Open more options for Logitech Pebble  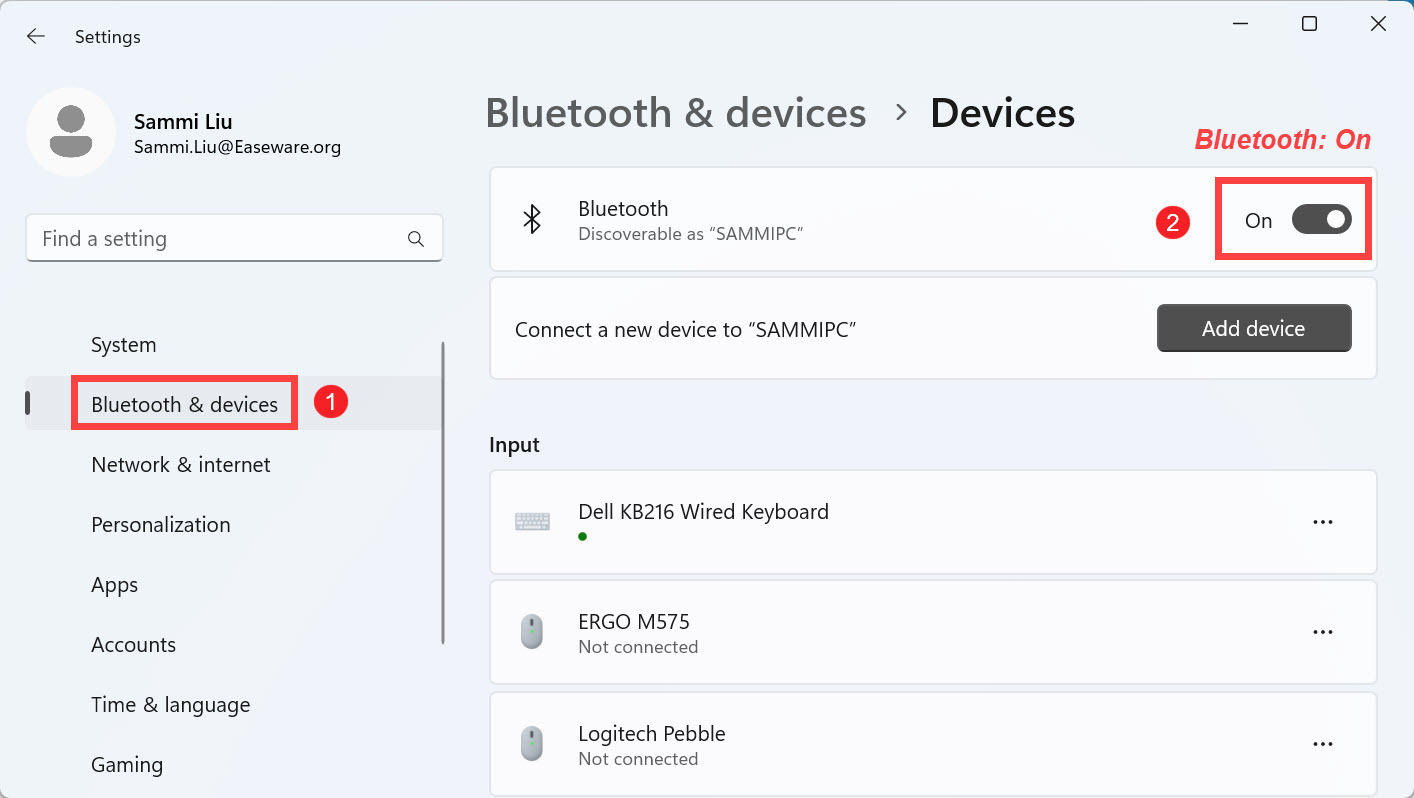1323,743
